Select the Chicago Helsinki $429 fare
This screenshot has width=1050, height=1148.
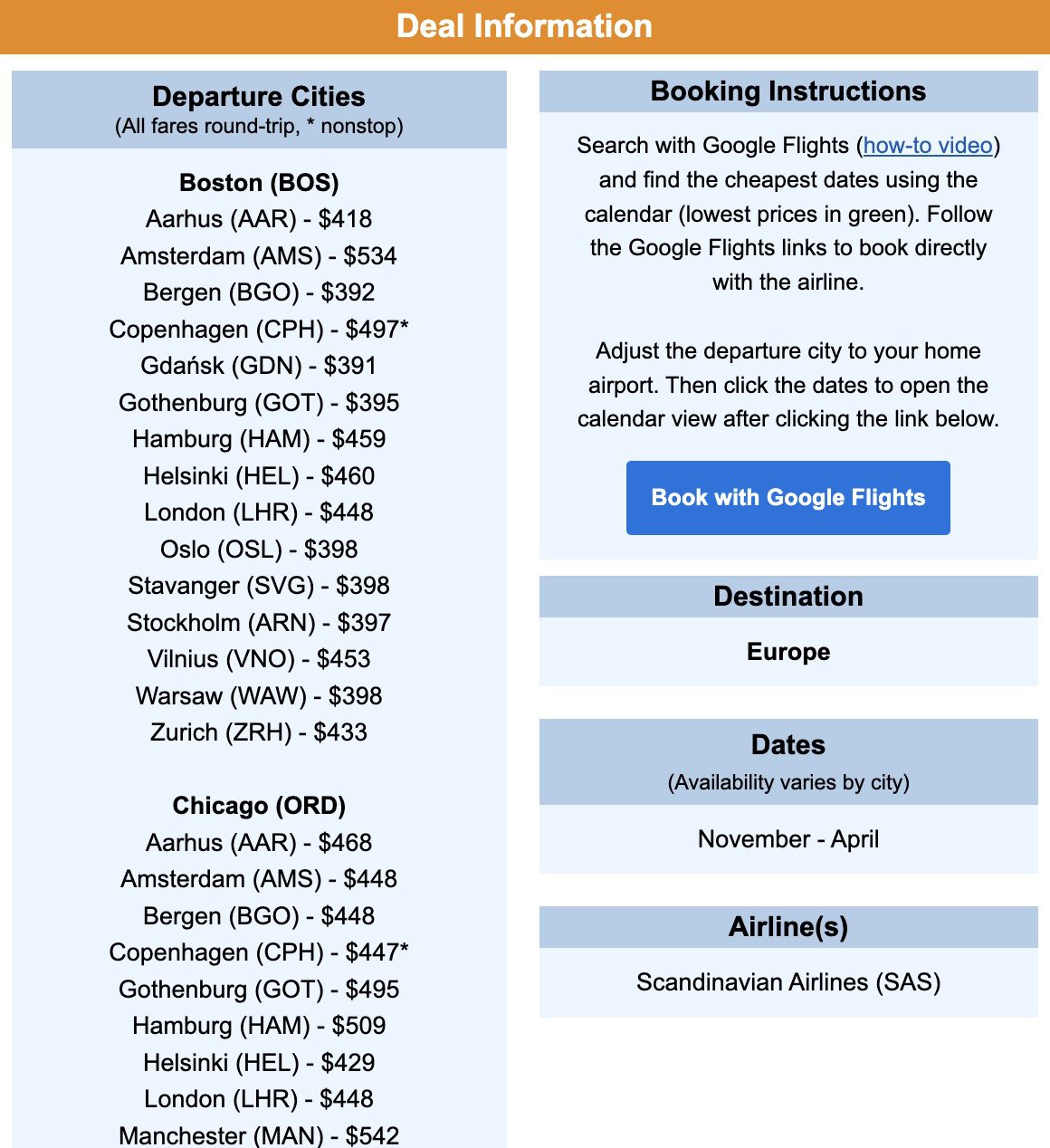[x=259, y=1063]
